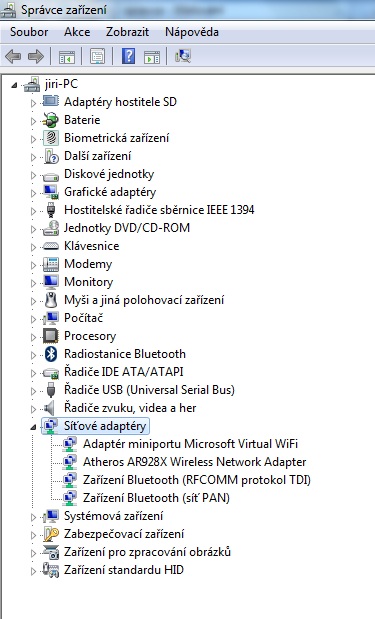This screenshot has width=375, height=619.
Task: Select the Procesory label
Action: click(90, 336)
